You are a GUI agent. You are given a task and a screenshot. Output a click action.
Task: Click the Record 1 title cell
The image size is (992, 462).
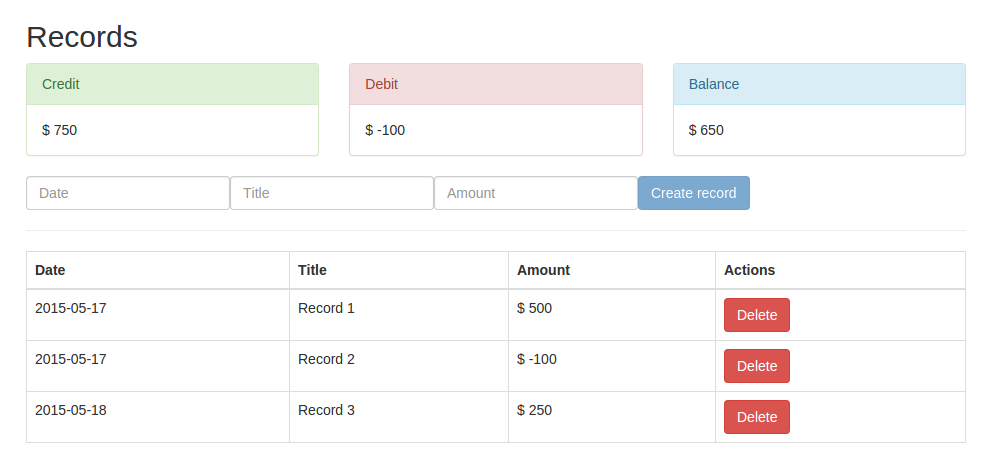pyautogui.click(x=326, y=308)
